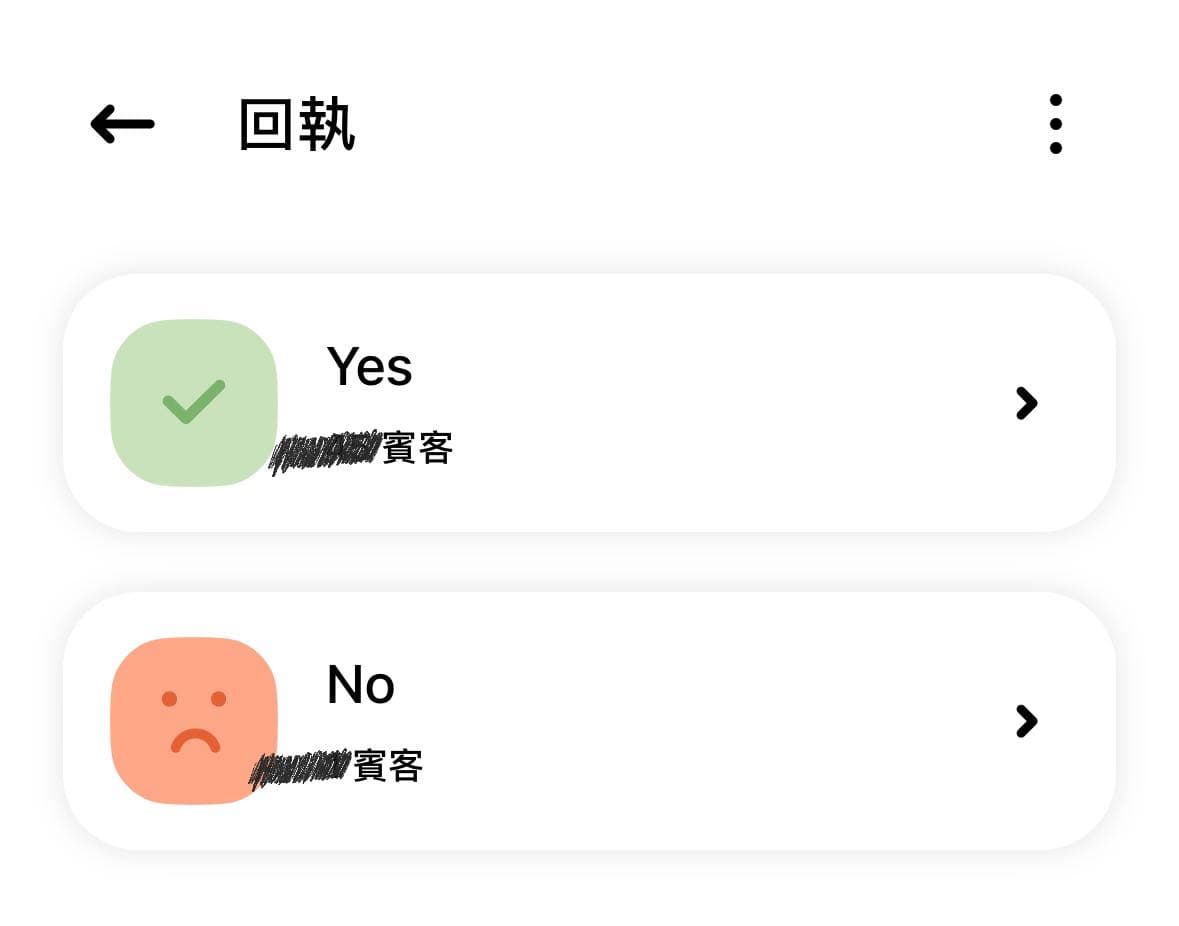Tap the green checkmark icon
1179x926 pixels.
coord(194,402)
